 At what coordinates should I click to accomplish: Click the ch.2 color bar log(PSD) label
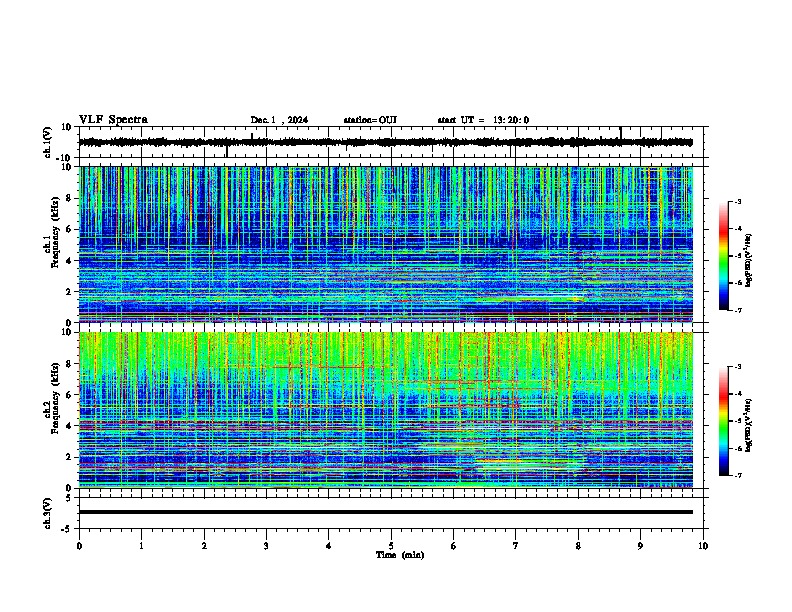click(x=749, y=425)
